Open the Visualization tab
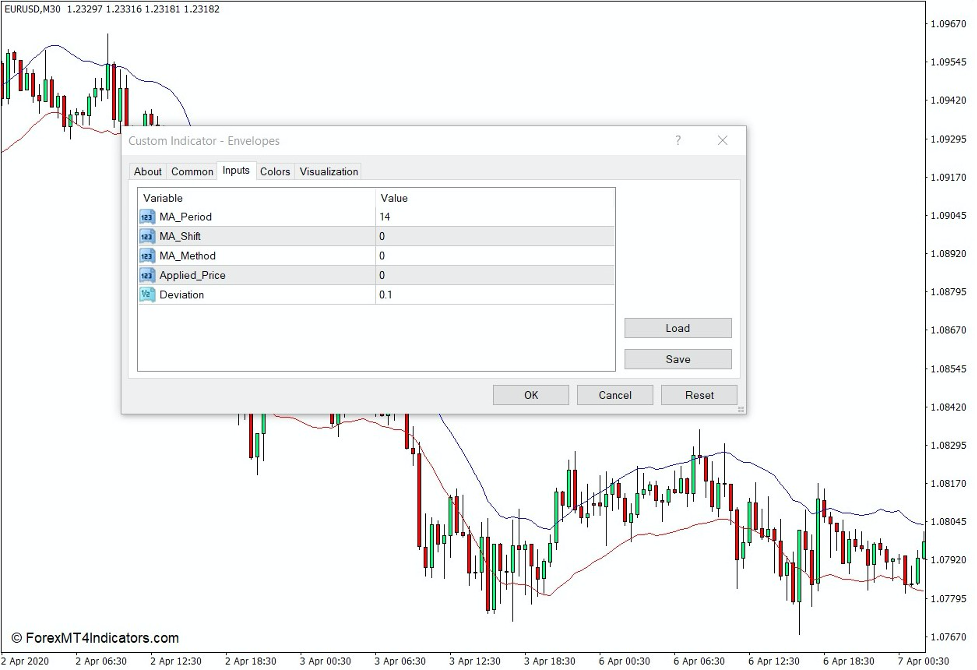 (x=329, y=171)
